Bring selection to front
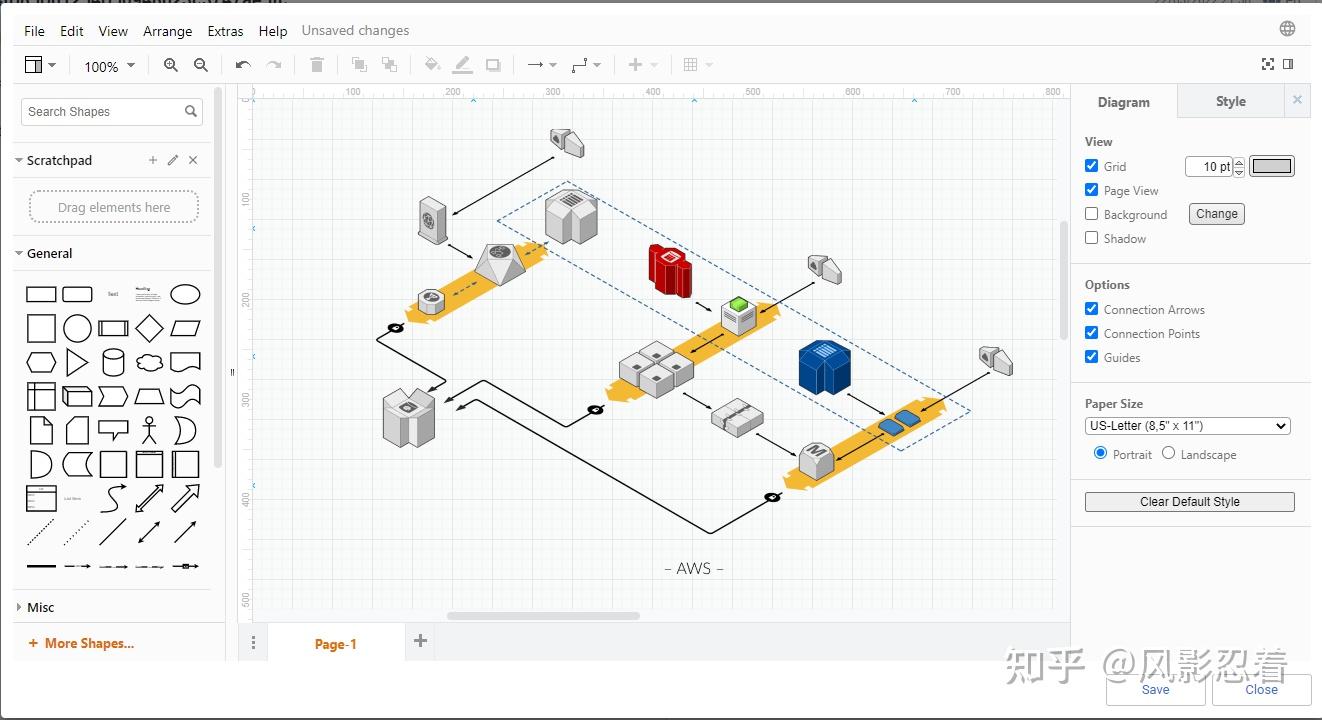Image resolution: width=1322 pixels, height=720 pixels. click(x=359, y=65)
